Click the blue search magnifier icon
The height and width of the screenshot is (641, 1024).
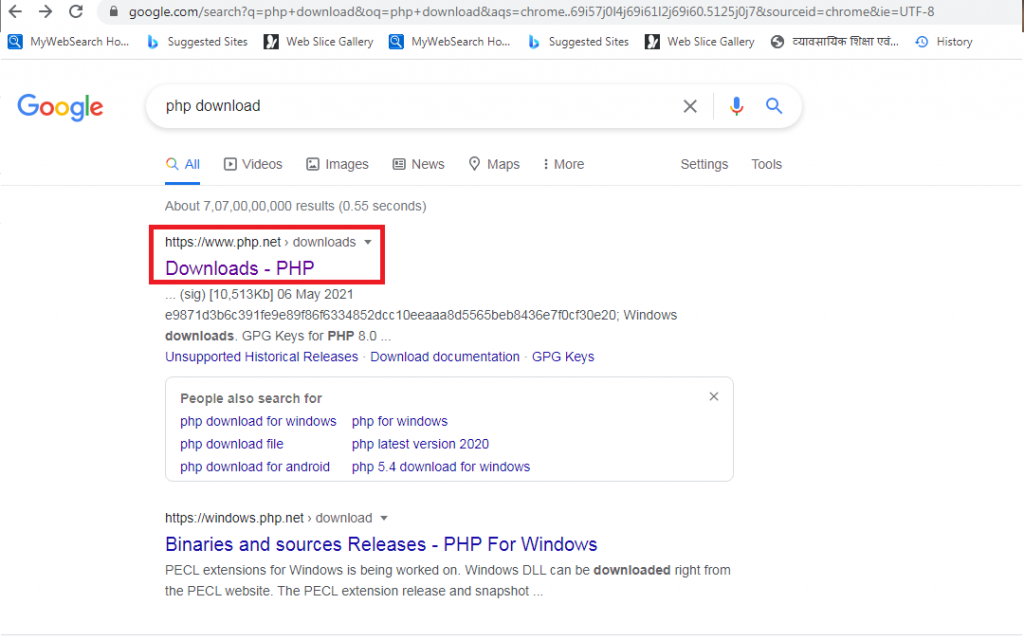(774, 106)
